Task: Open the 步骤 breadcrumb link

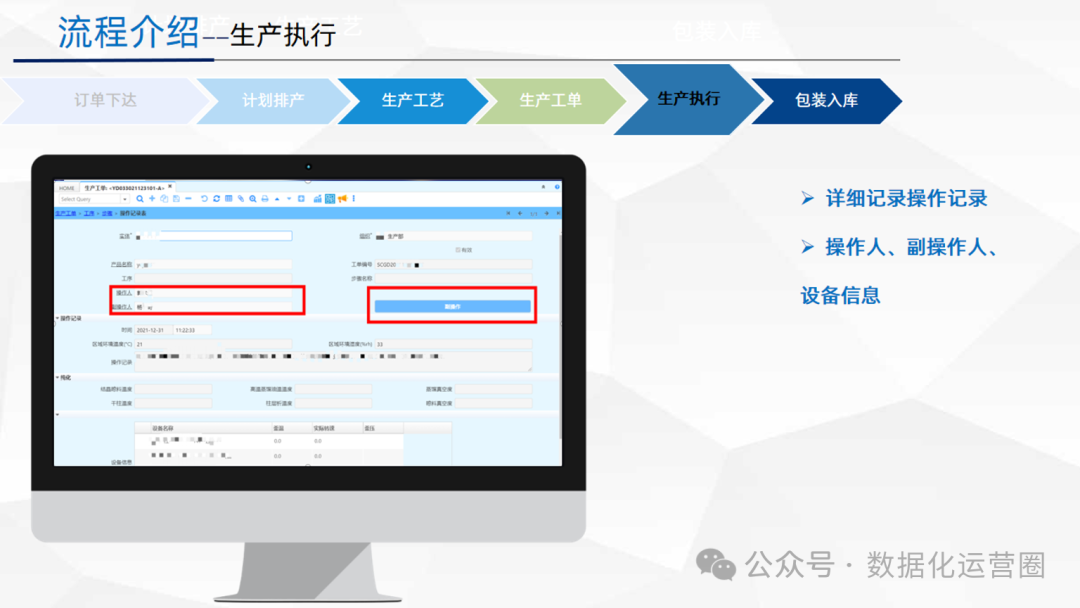Action: (x=107, y=213)
